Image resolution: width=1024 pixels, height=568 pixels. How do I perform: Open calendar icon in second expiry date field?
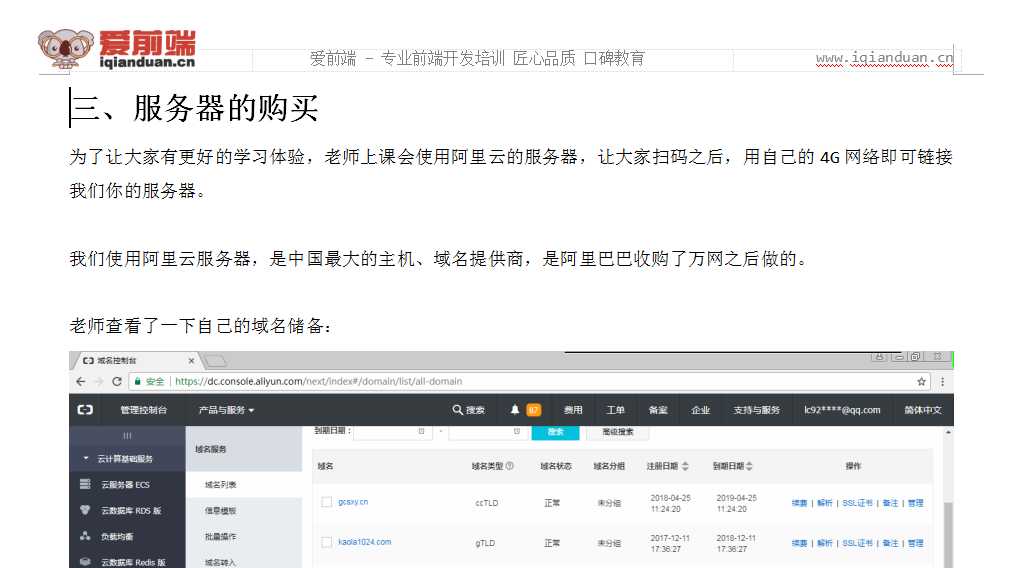pyautogui.click(x=517, y=432)
